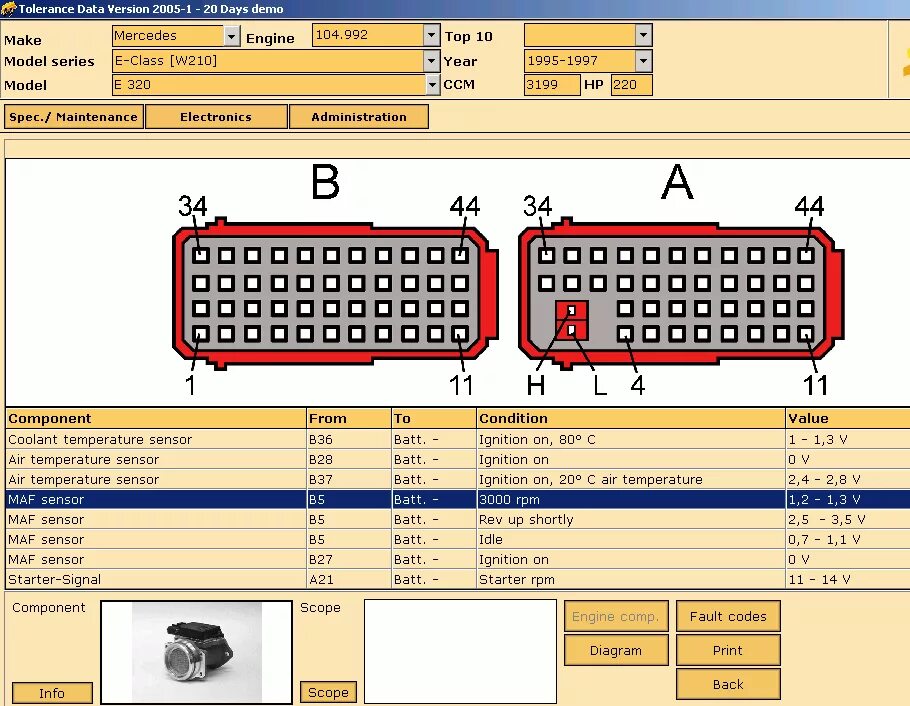
Task: Click the Engine comp. button
Action: [x=616, y=617]
